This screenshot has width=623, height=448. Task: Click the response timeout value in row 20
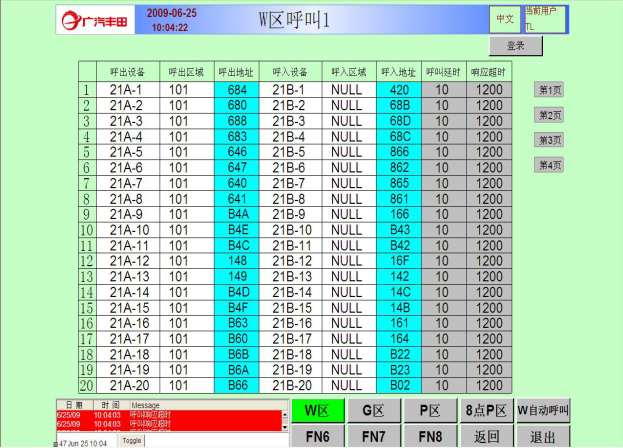[489, 386]
